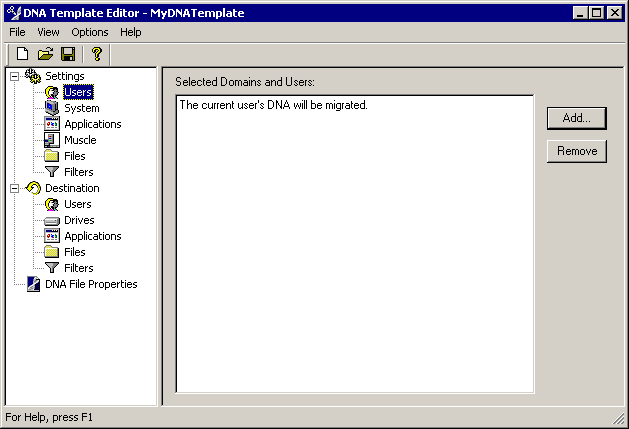Screen dimensions: 629x429
Task: Select Users label under Destination
Action: pos(78,204)
